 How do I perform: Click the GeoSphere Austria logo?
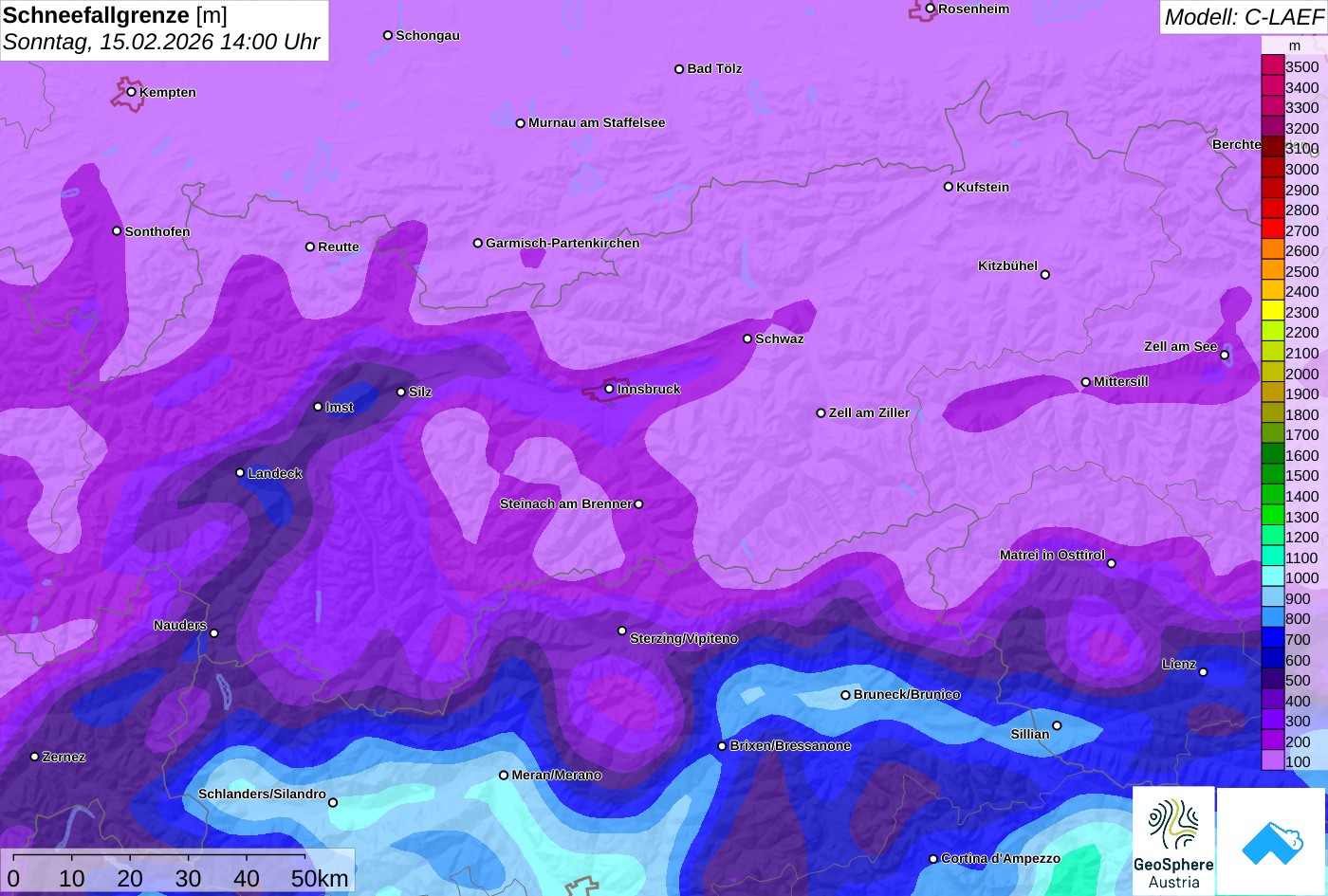[x=1173, y=840]
